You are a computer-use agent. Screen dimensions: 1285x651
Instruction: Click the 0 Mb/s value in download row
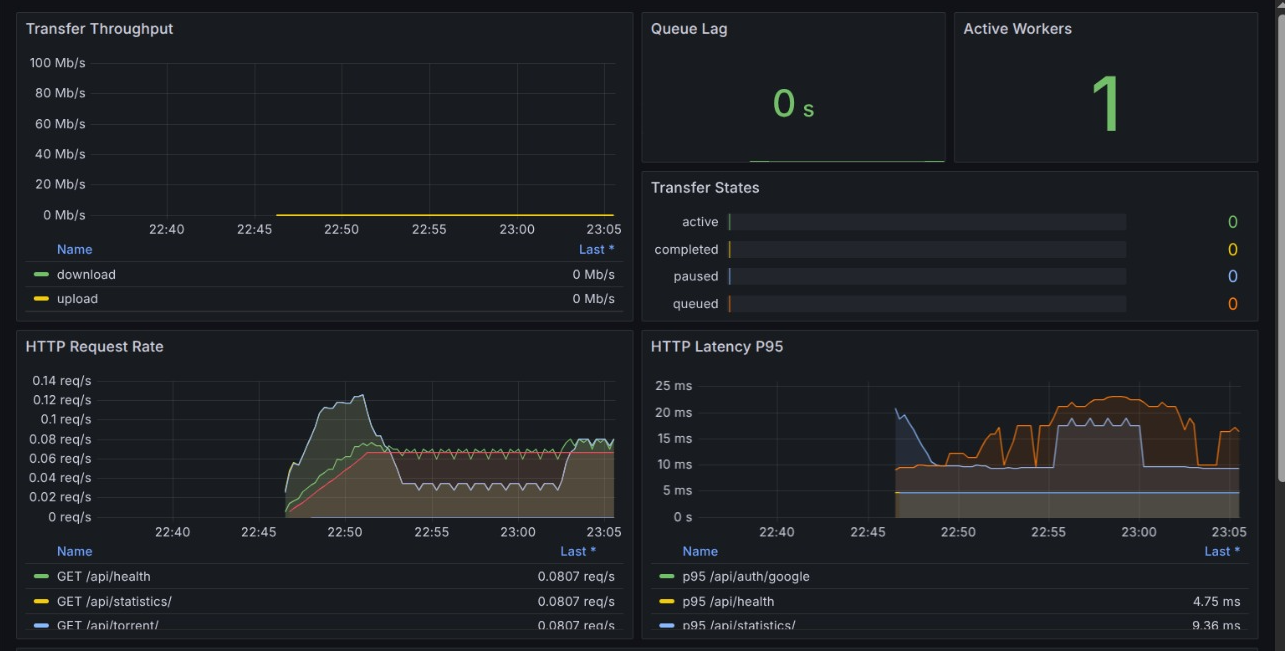(594, 274)
